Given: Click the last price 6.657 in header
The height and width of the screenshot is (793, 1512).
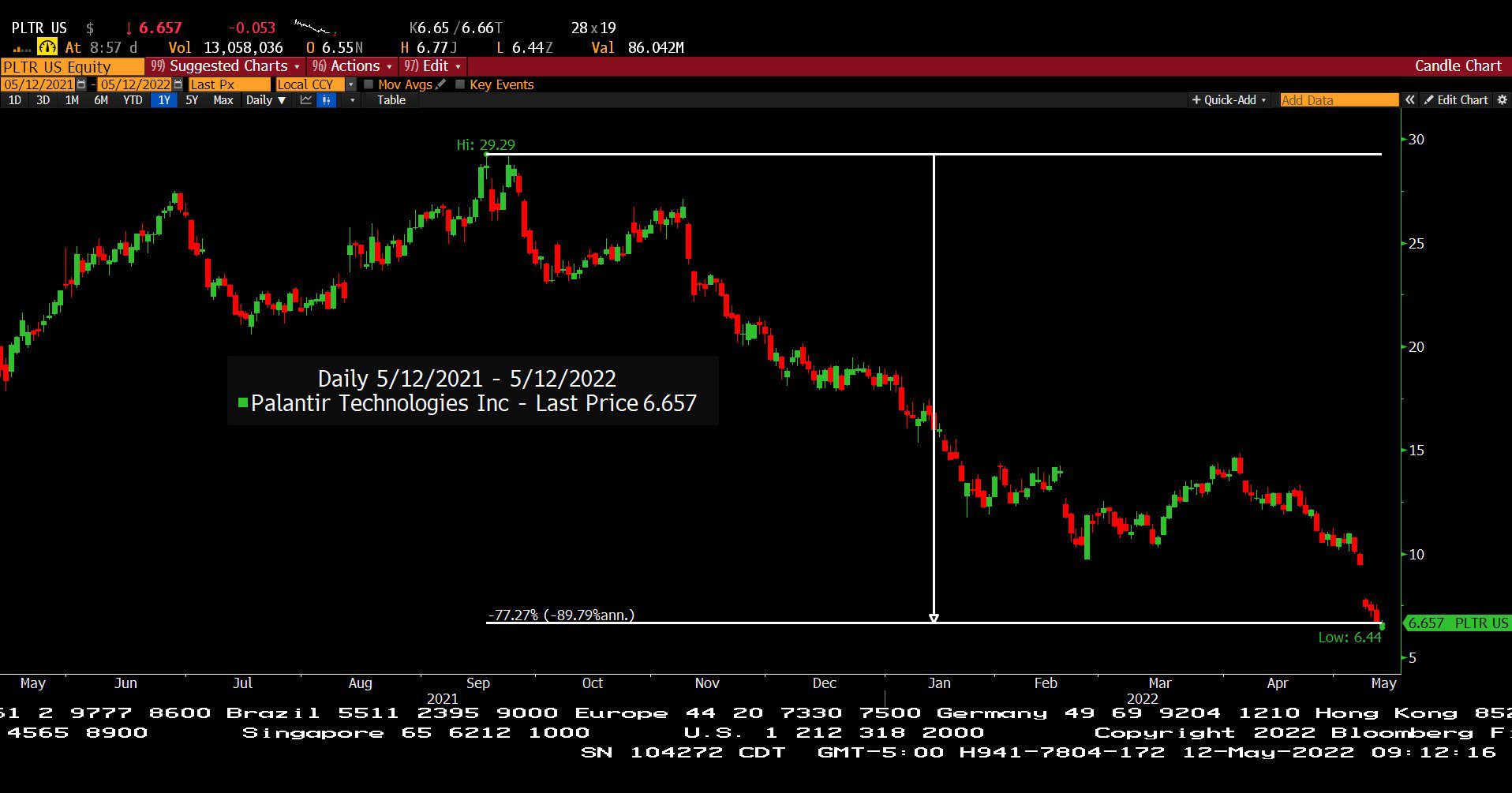Looking at the screenshot, I should [160, 28].
